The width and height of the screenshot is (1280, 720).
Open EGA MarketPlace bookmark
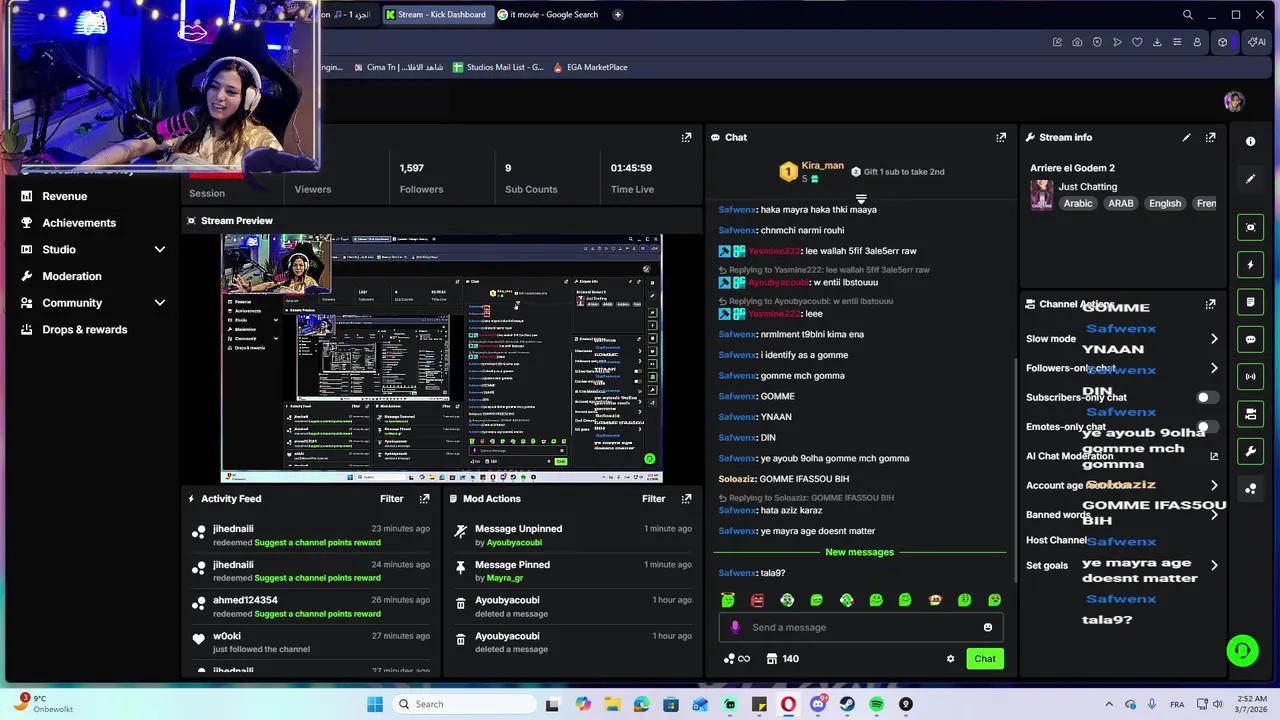[589, 67]
